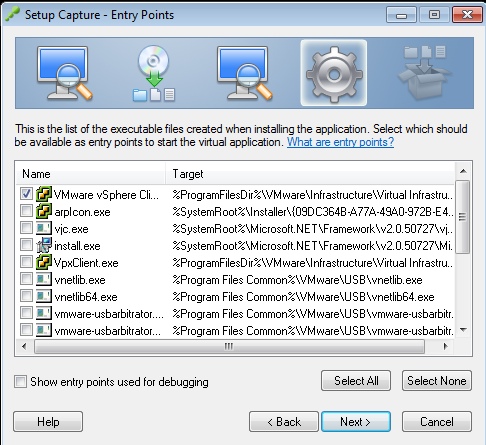Check the last vmware-usbarbitrator entry point
Image resolution: width=486 pixels, height=445 pixels.
point(26,330)
